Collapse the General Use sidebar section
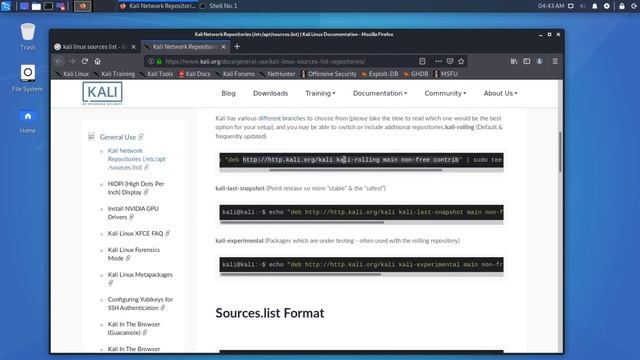The width and height of the screenshot is (640, 360). 91,137
